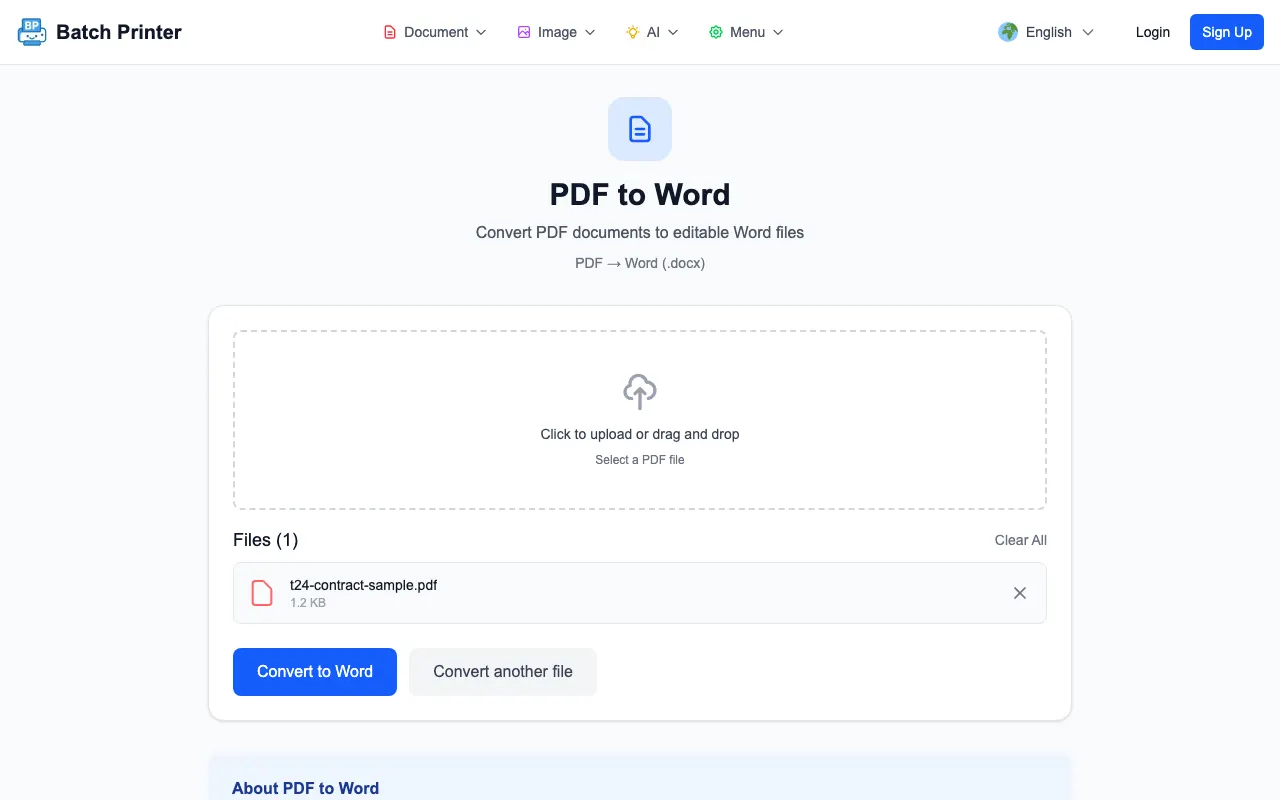Screen dimensions: 1280x800
Task: Click the PDF to Word page title
Action: 640,194
